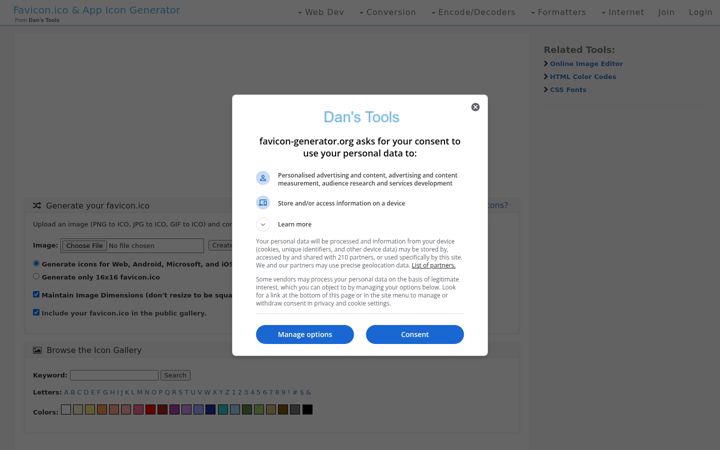Screen dimensions: 720x450
Task: Click the Manage options button
Action: click(305, 334)
